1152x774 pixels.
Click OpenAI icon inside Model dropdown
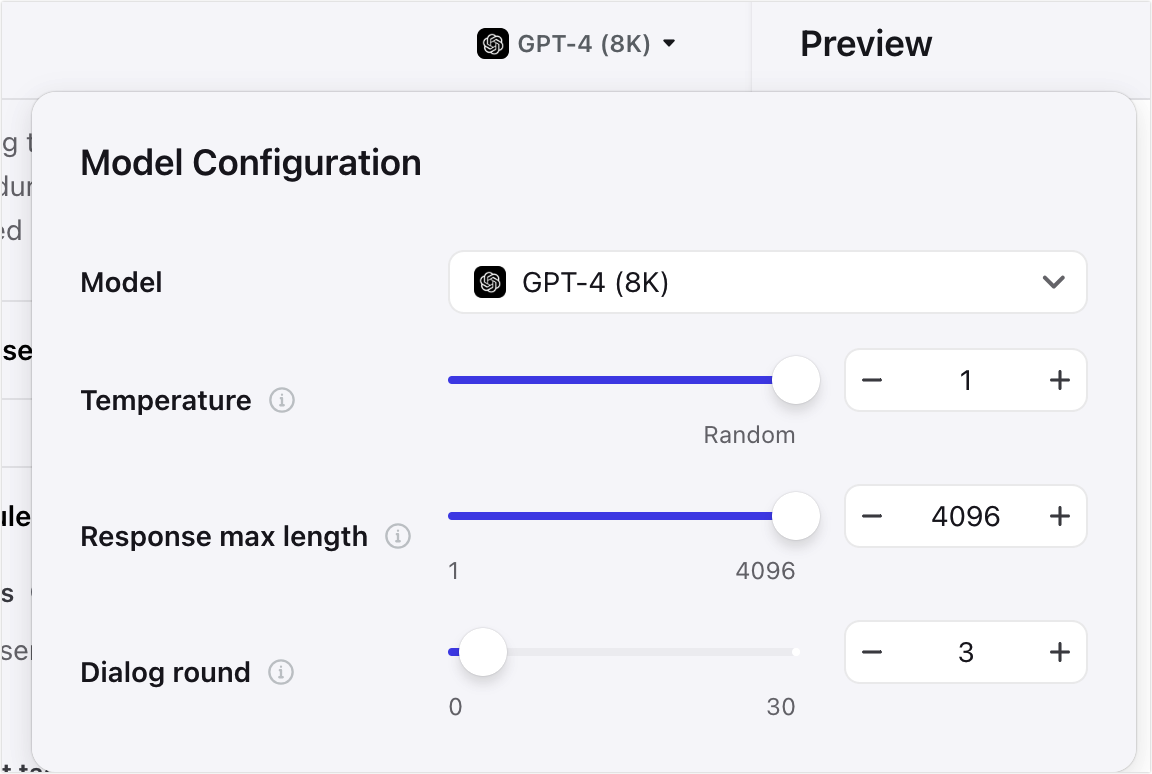click(x=490, y=282)
